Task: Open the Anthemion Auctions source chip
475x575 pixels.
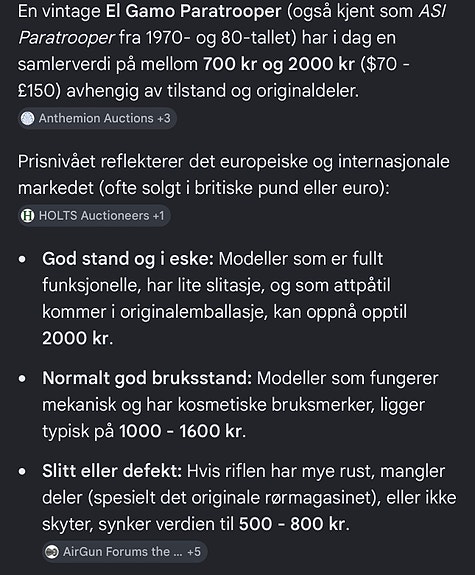Action: pos(97,118)
